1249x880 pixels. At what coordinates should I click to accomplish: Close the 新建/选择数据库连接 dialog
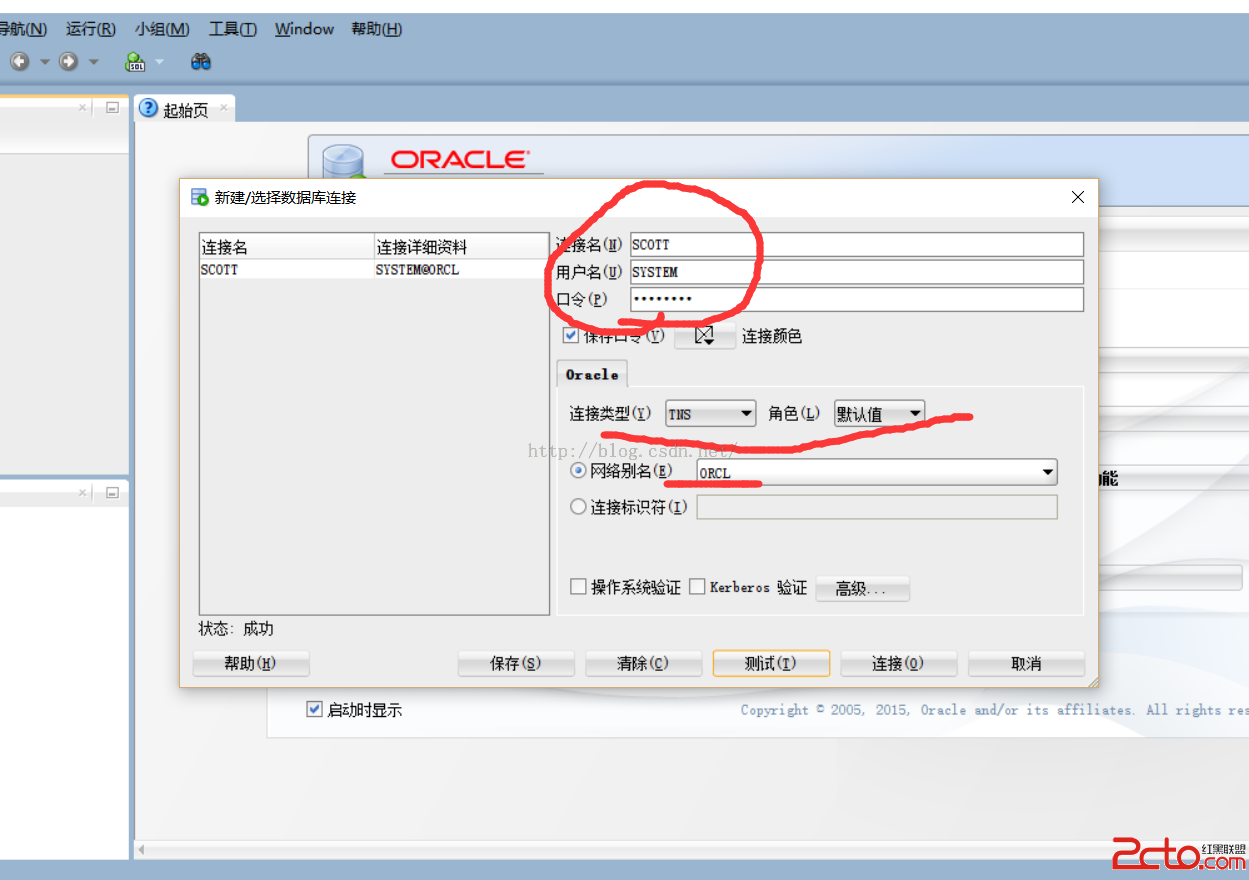(x=1077, y=197)
